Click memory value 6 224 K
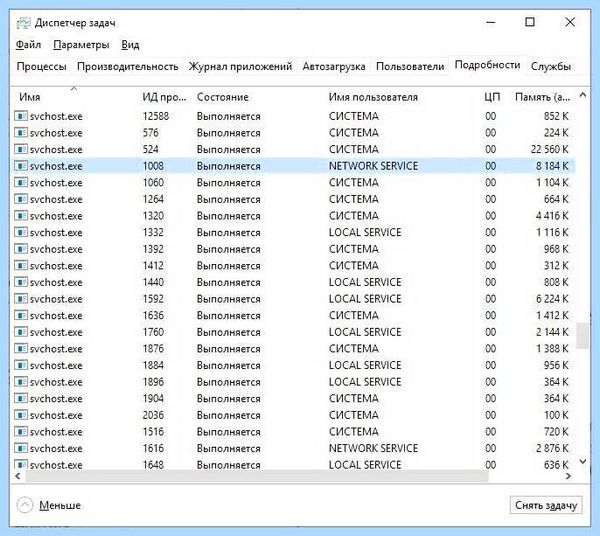 point(552,298)
